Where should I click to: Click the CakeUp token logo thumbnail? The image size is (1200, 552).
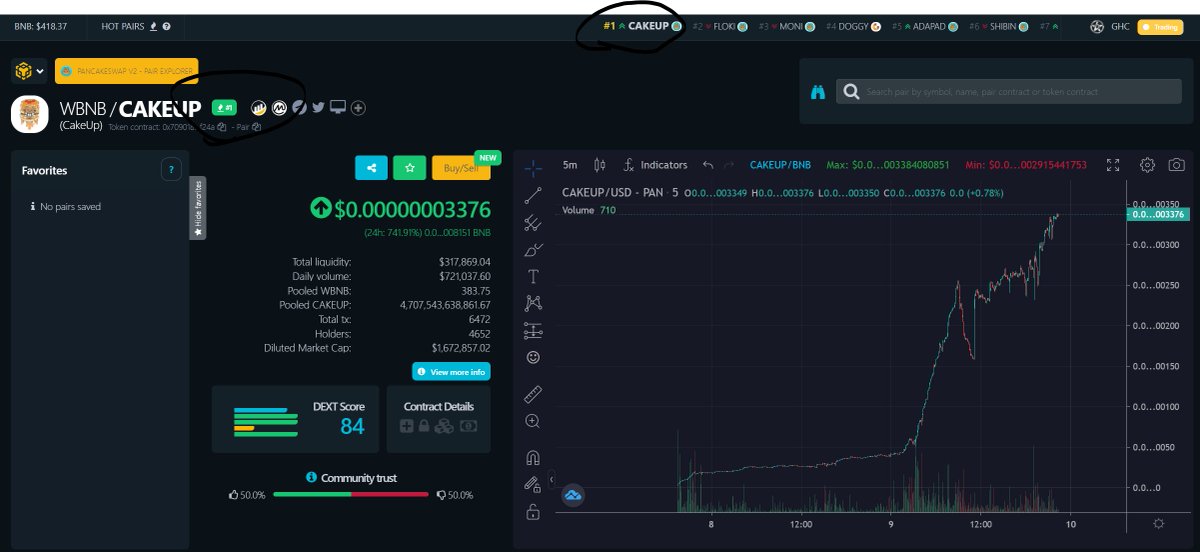30,114
